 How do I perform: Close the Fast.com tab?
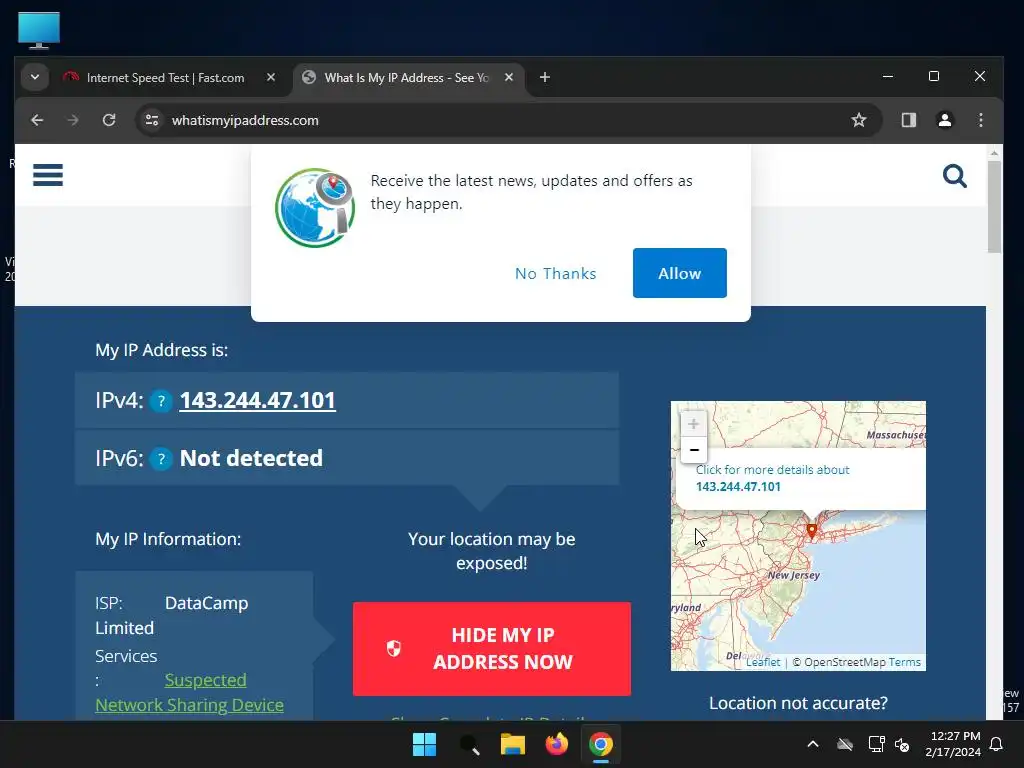tap(270, 78)
